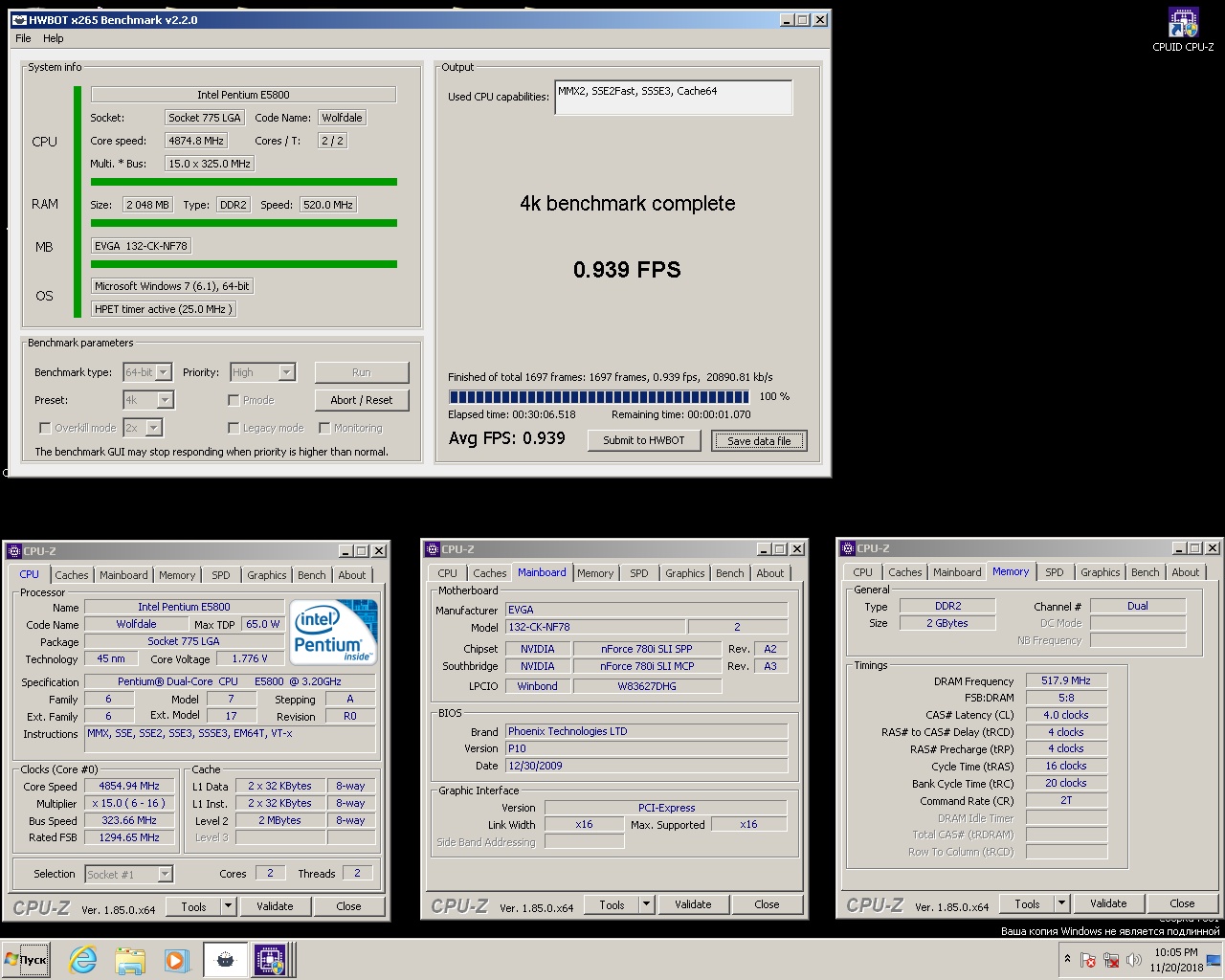
Task: Open the CPUID CPU-Z desktop shortcut
Action: point(1183,30)
